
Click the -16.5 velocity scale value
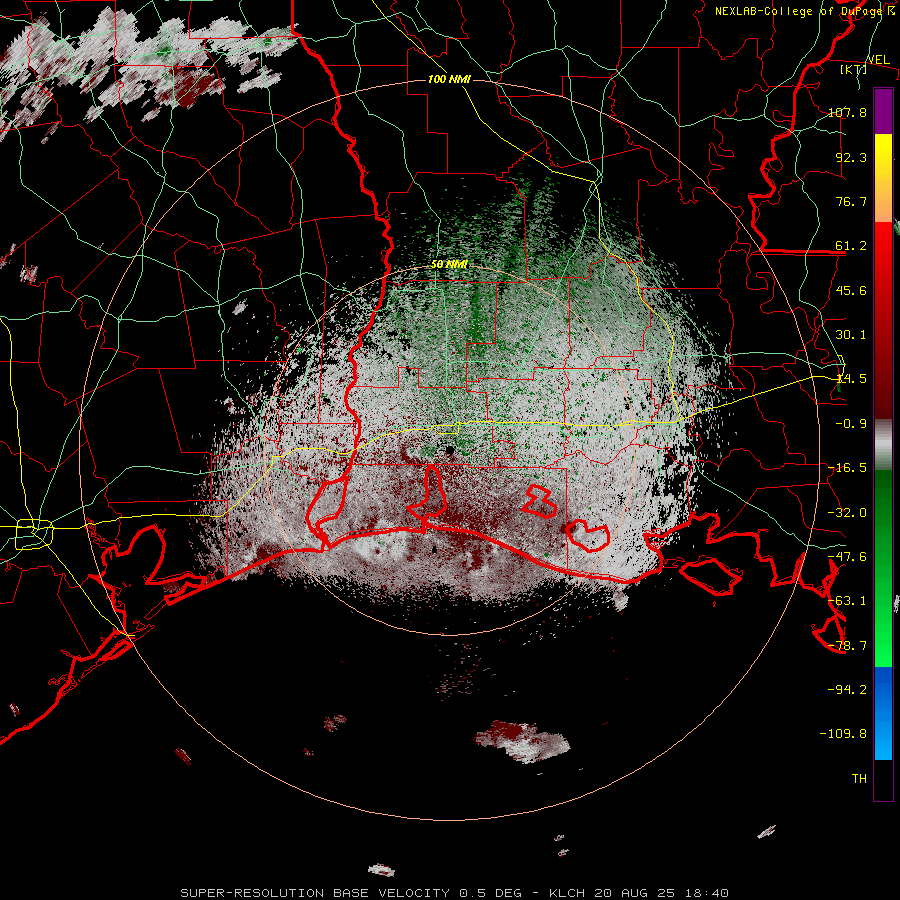pyautogui.click(x=847, y=468)
